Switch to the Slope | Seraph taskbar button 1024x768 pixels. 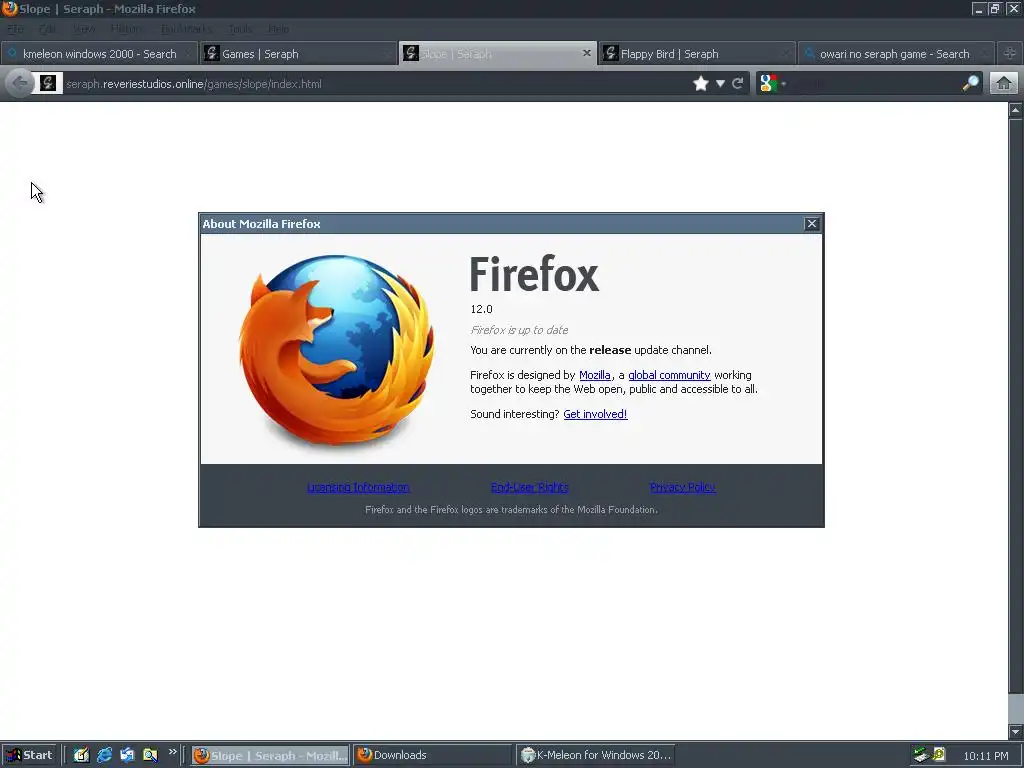coord(270,755)
